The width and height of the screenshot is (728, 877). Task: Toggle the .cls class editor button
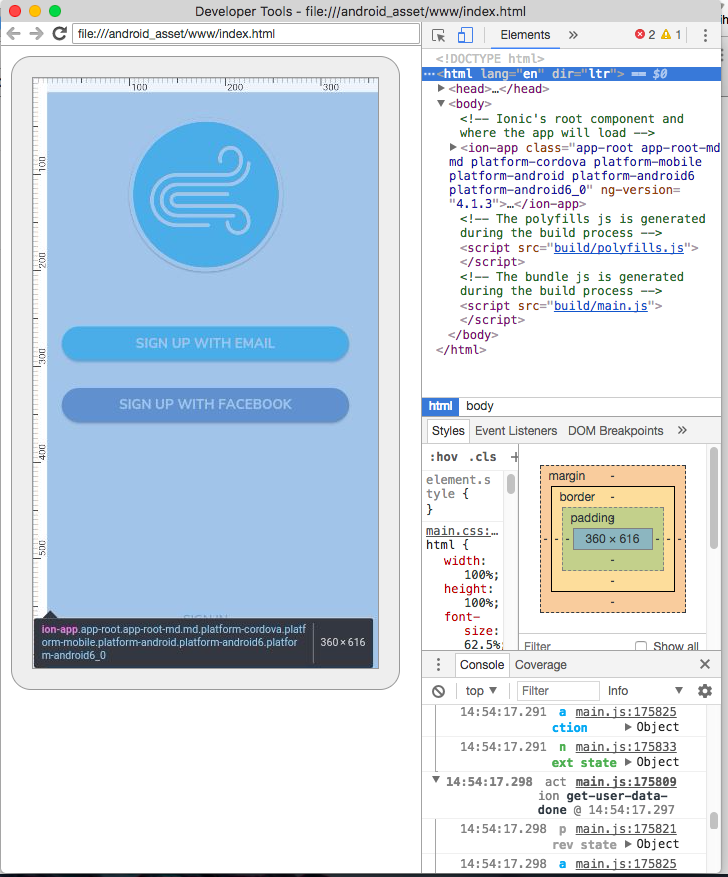(483, 457)
